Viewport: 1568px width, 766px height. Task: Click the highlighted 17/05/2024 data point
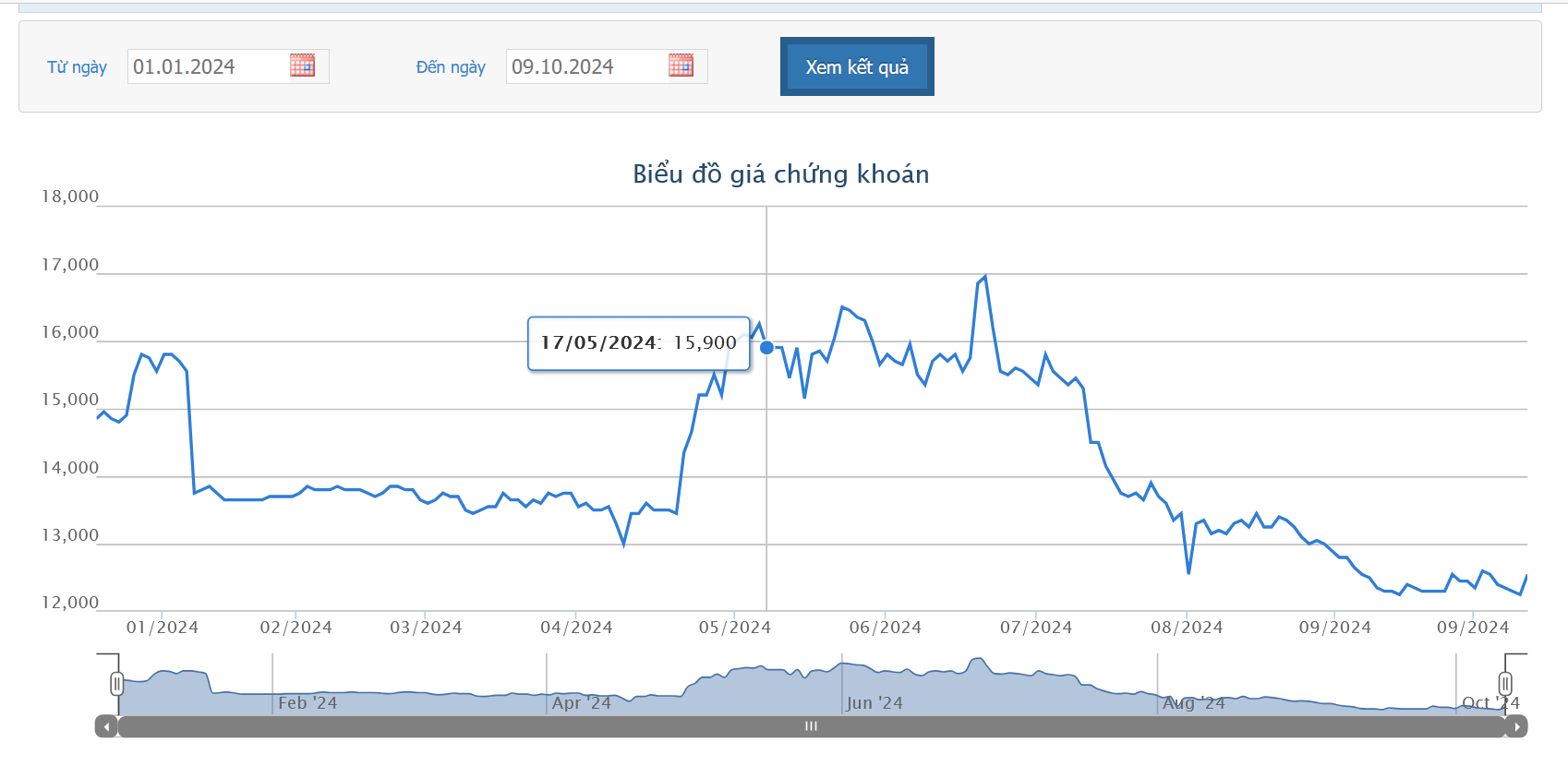pyautogui.click(x=766, y=348)
